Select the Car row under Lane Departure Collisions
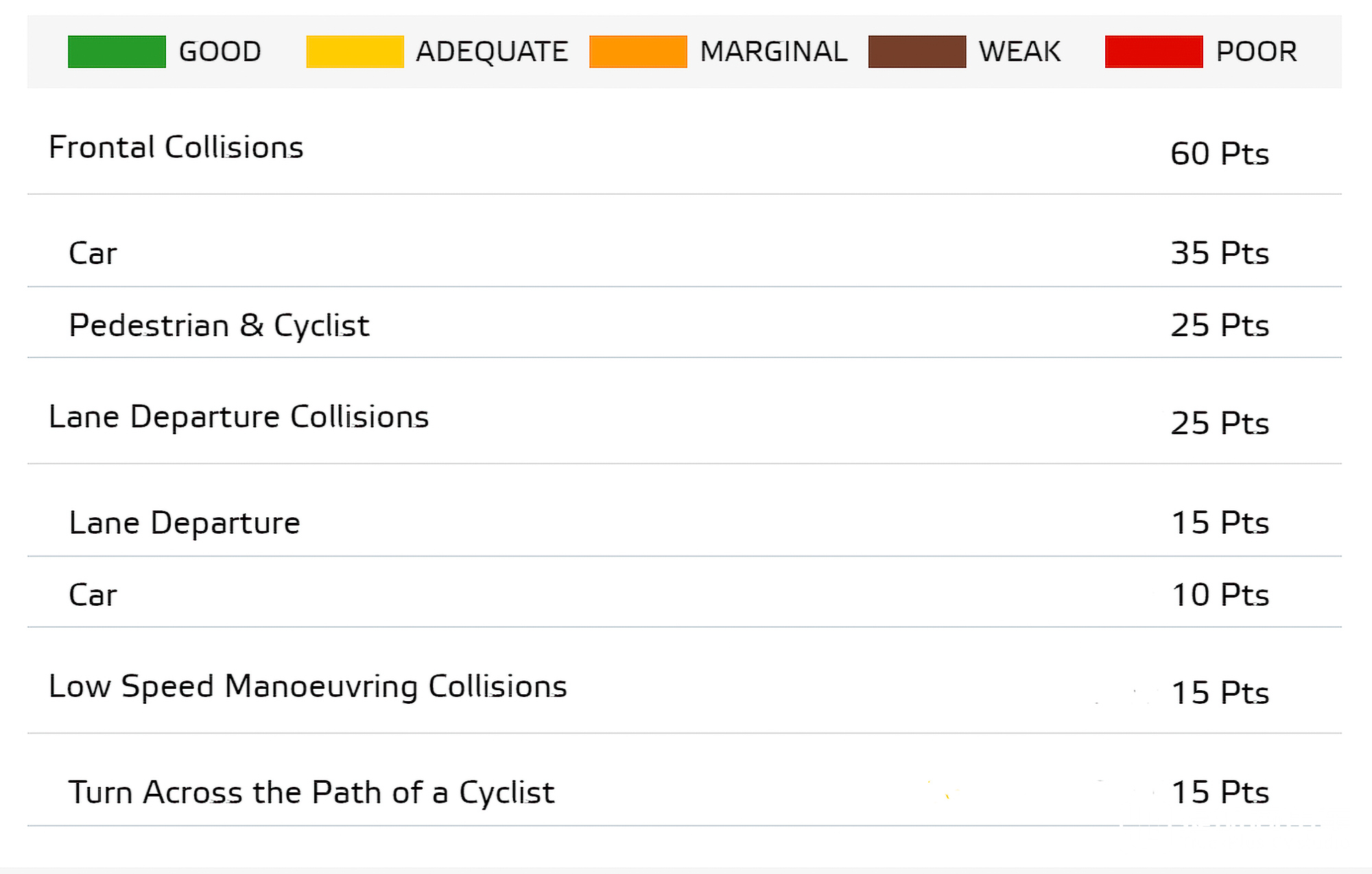Screen dimensions: 1372x874 93,595
